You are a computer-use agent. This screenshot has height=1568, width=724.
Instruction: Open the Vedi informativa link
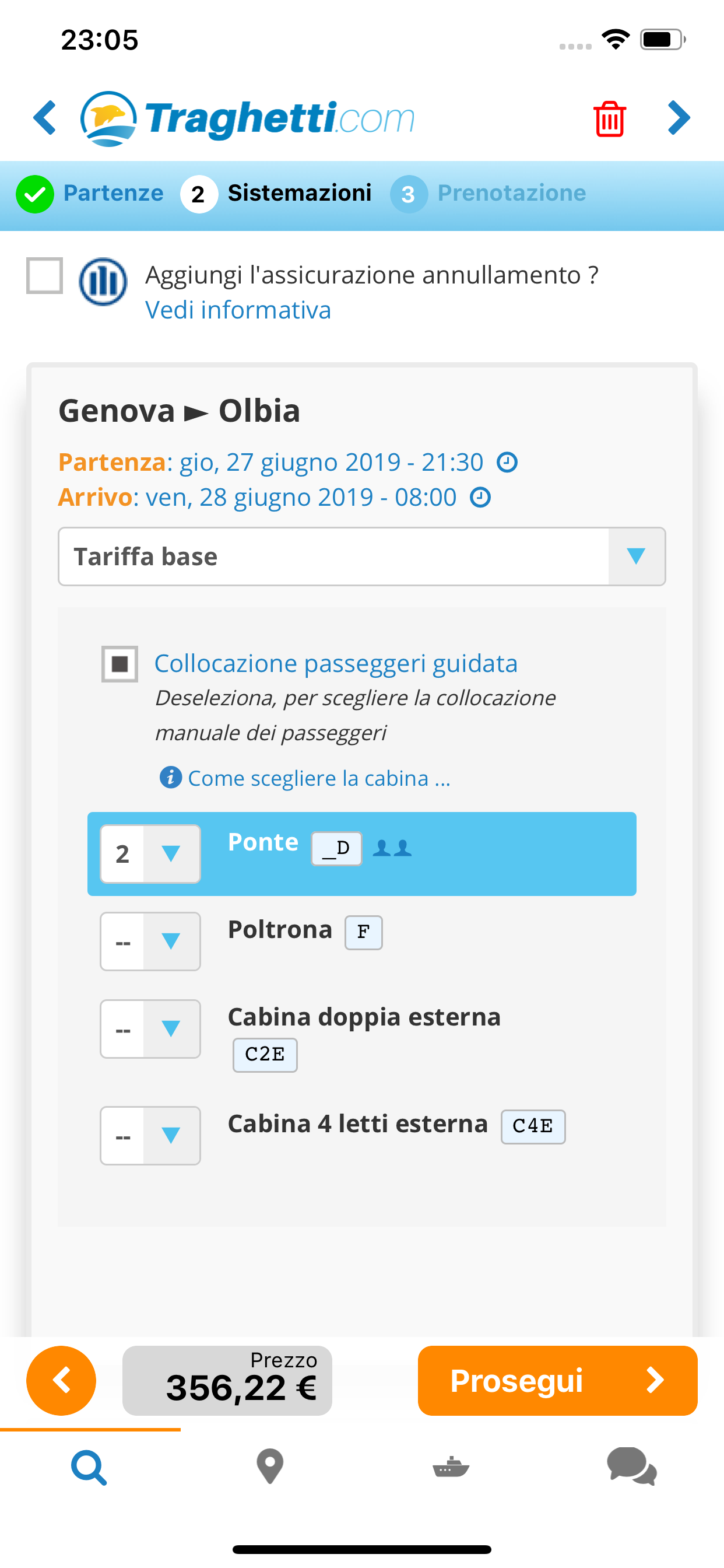pyautogui.click(x=238, y=310)
